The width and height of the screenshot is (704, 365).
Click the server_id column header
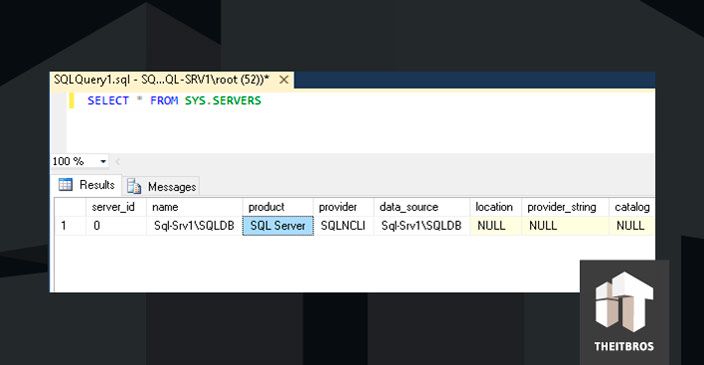click(116, 207)
